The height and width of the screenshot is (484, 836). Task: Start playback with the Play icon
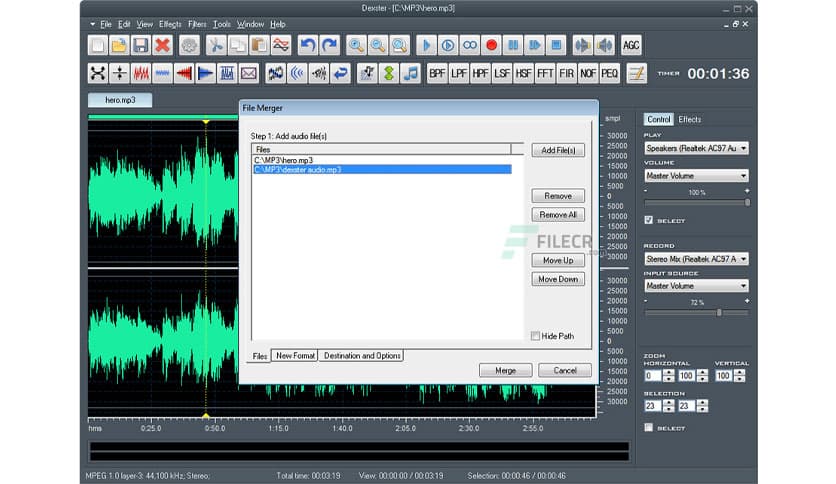pyautogui.click(x=427, y=45)
